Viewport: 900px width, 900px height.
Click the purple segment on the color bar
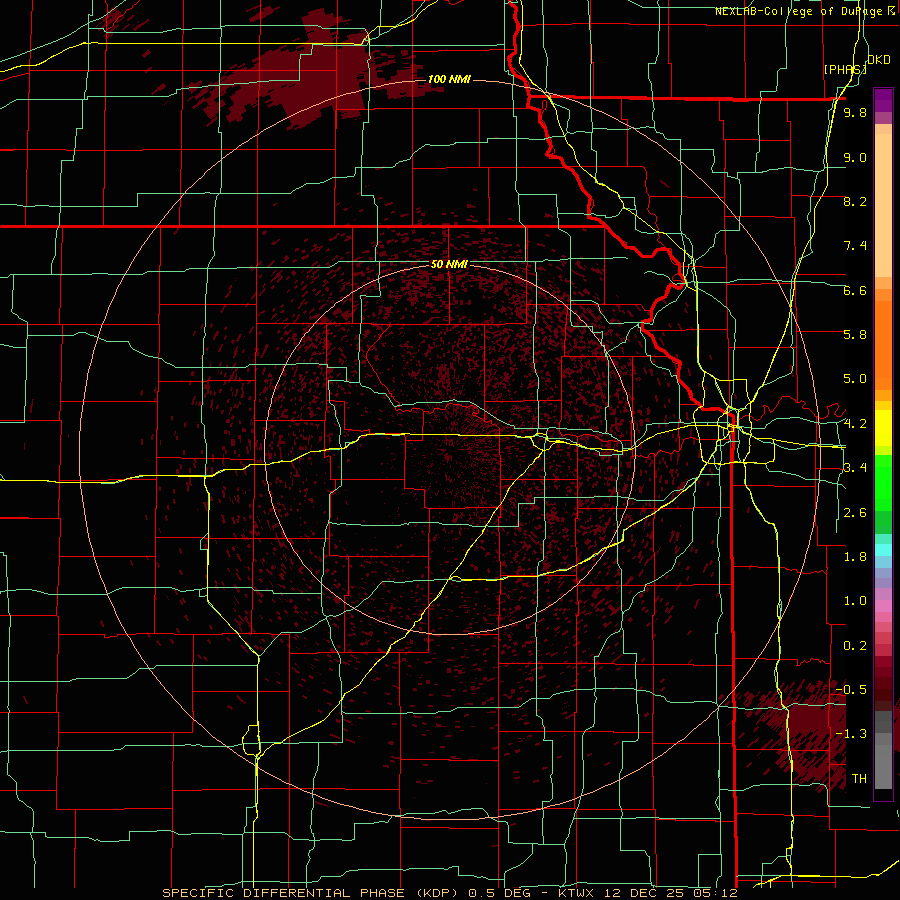click(883, 100)
